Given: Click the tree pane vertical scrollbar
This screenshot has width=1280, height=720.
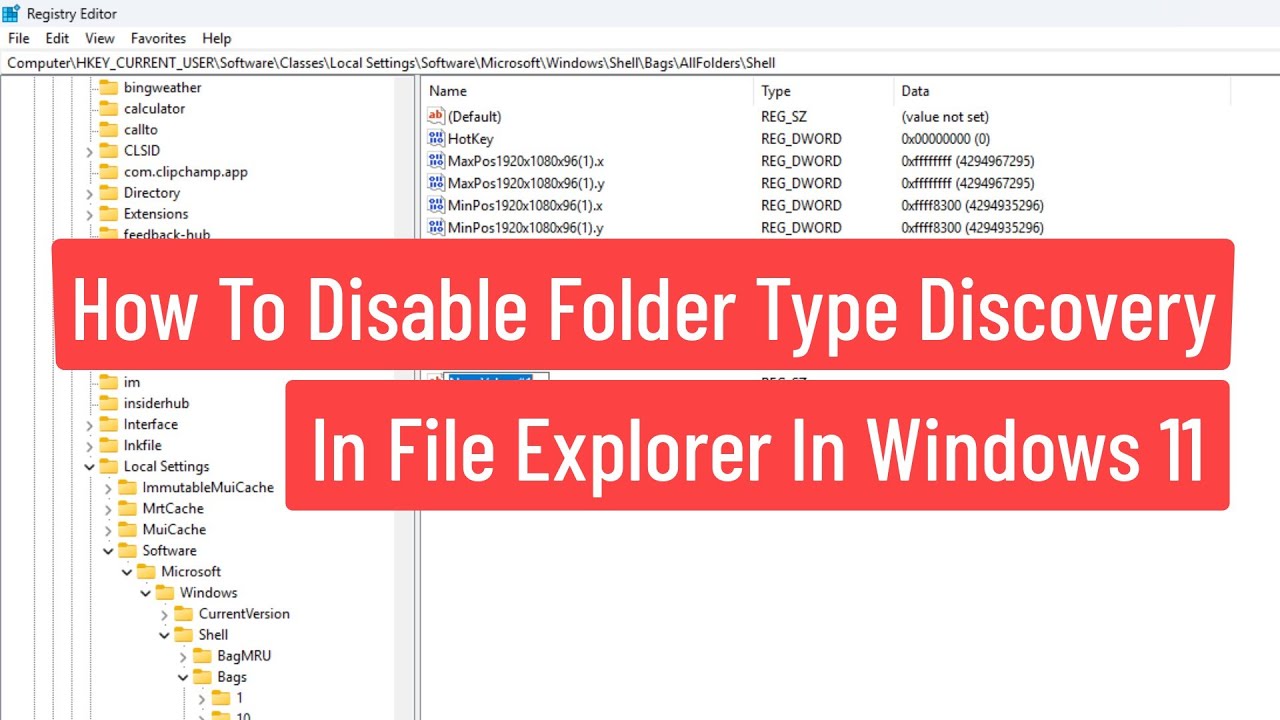Looking at the screenshot, I should pos(403,400).
